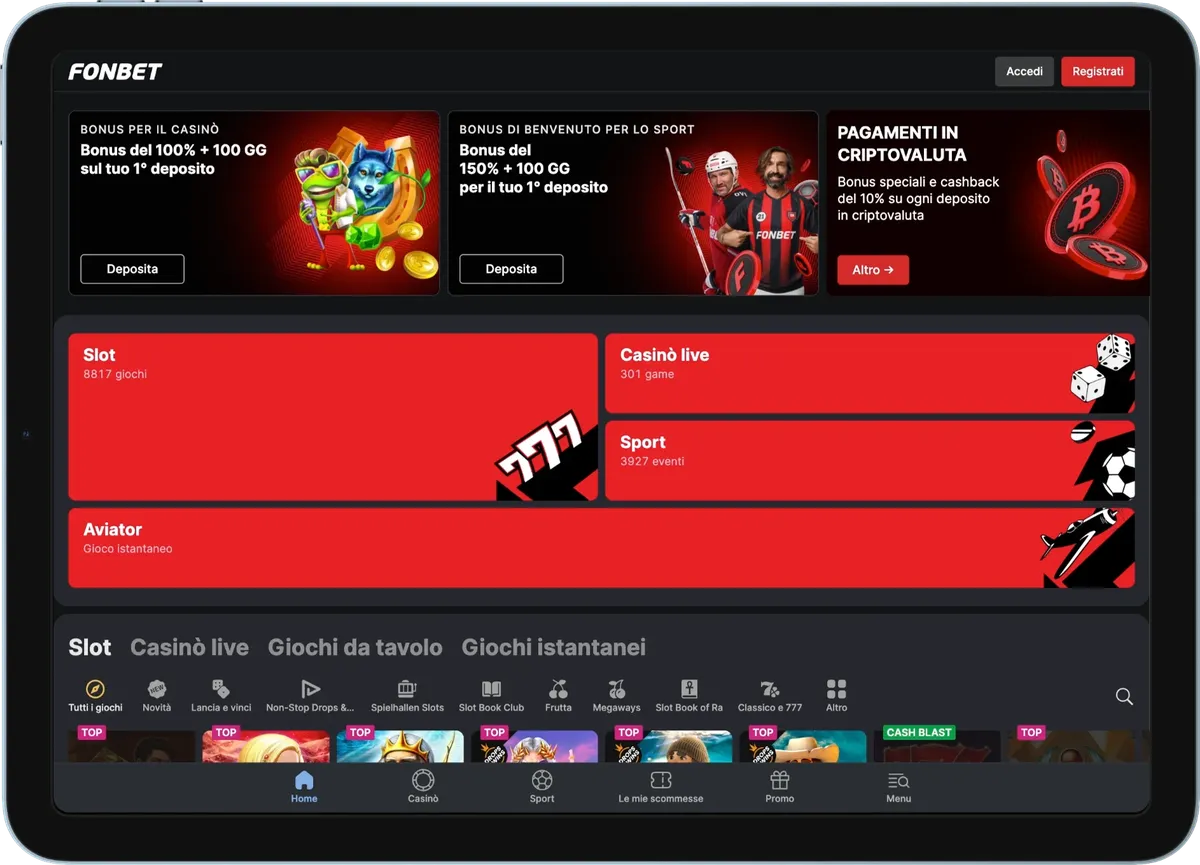Tap the Casinò chip icon in bottom bar
This screenshot has width=1200, height=865.
[423, 780]
